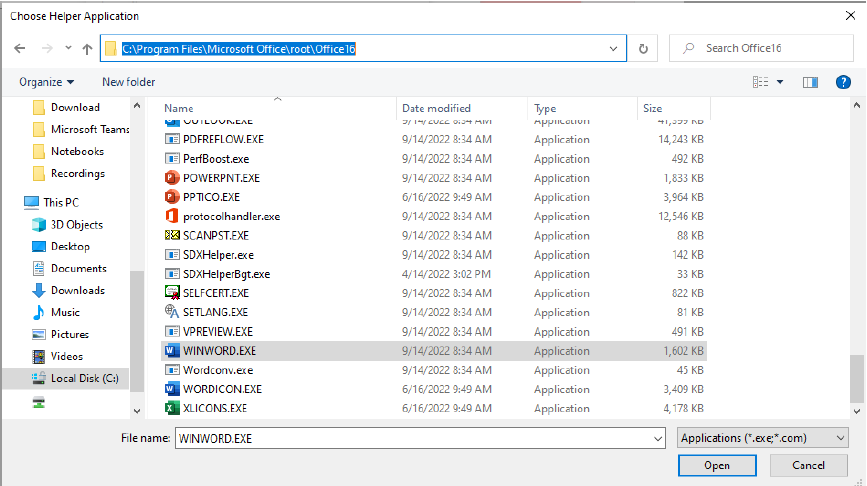
Task: Select the SCANPST.EXE icon
Action: (172, 236)
